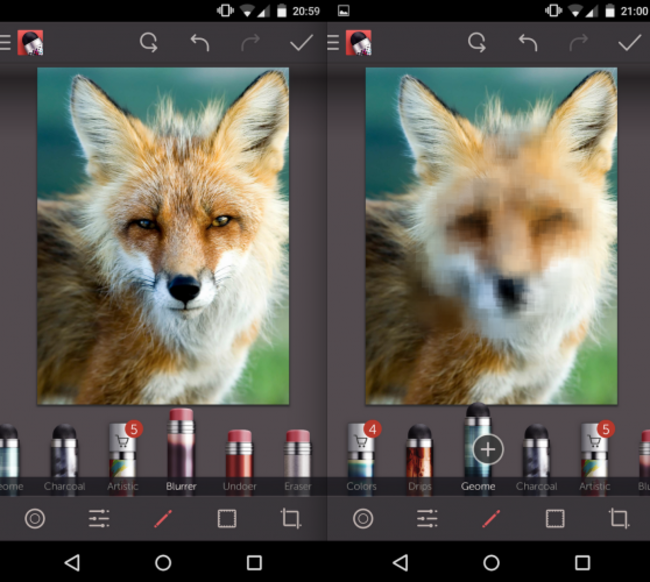Tap badge 4 on Colors pack
Image resolution: width=650 pixels, height=582 pixels.
(373, 429)
